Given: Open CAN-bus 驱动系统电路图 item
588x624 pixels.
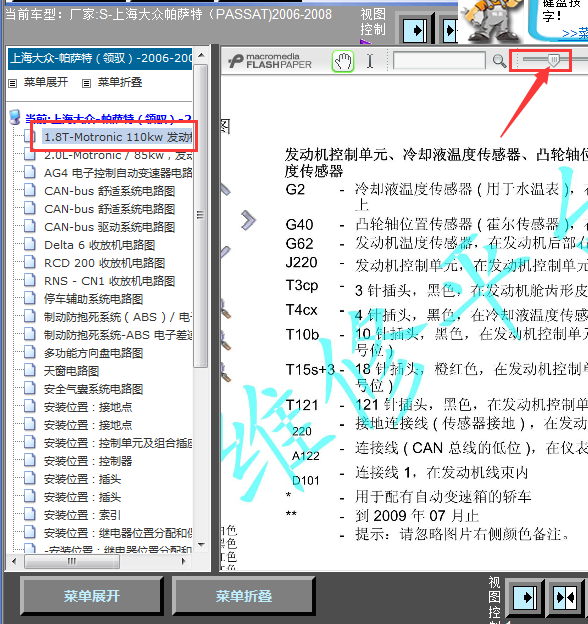Looking at the screenshot, I should [109, 227].
